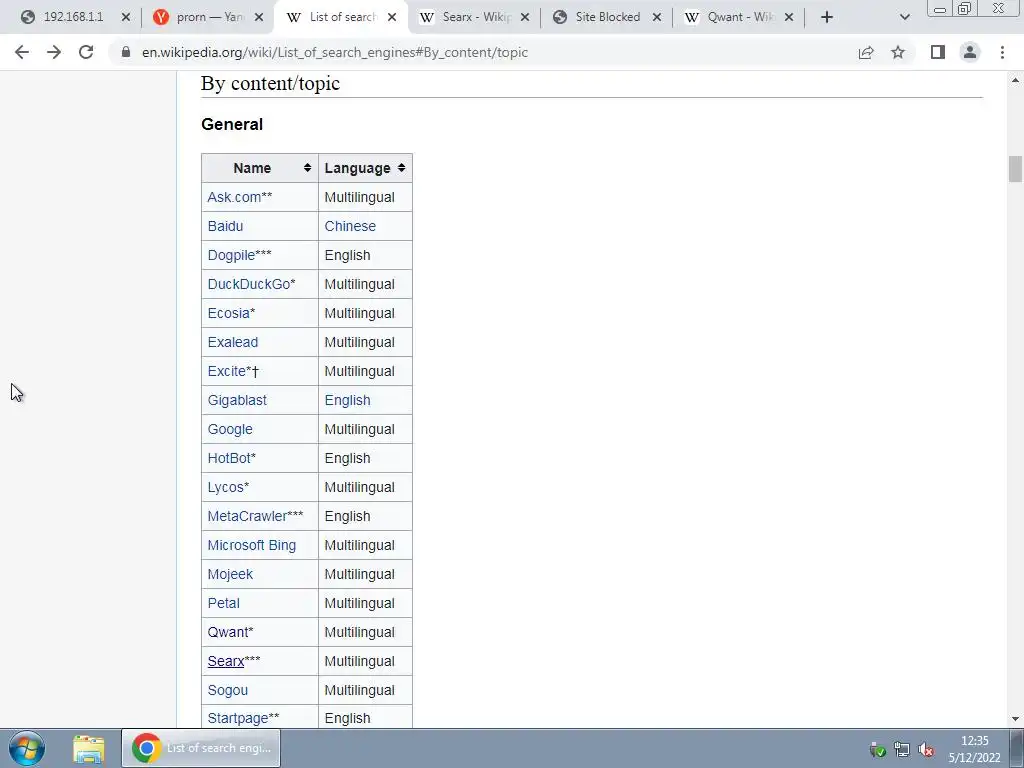
Task: Follow the English link in Gigablast row
Action: pyautogui.click(x=347, y=400)
